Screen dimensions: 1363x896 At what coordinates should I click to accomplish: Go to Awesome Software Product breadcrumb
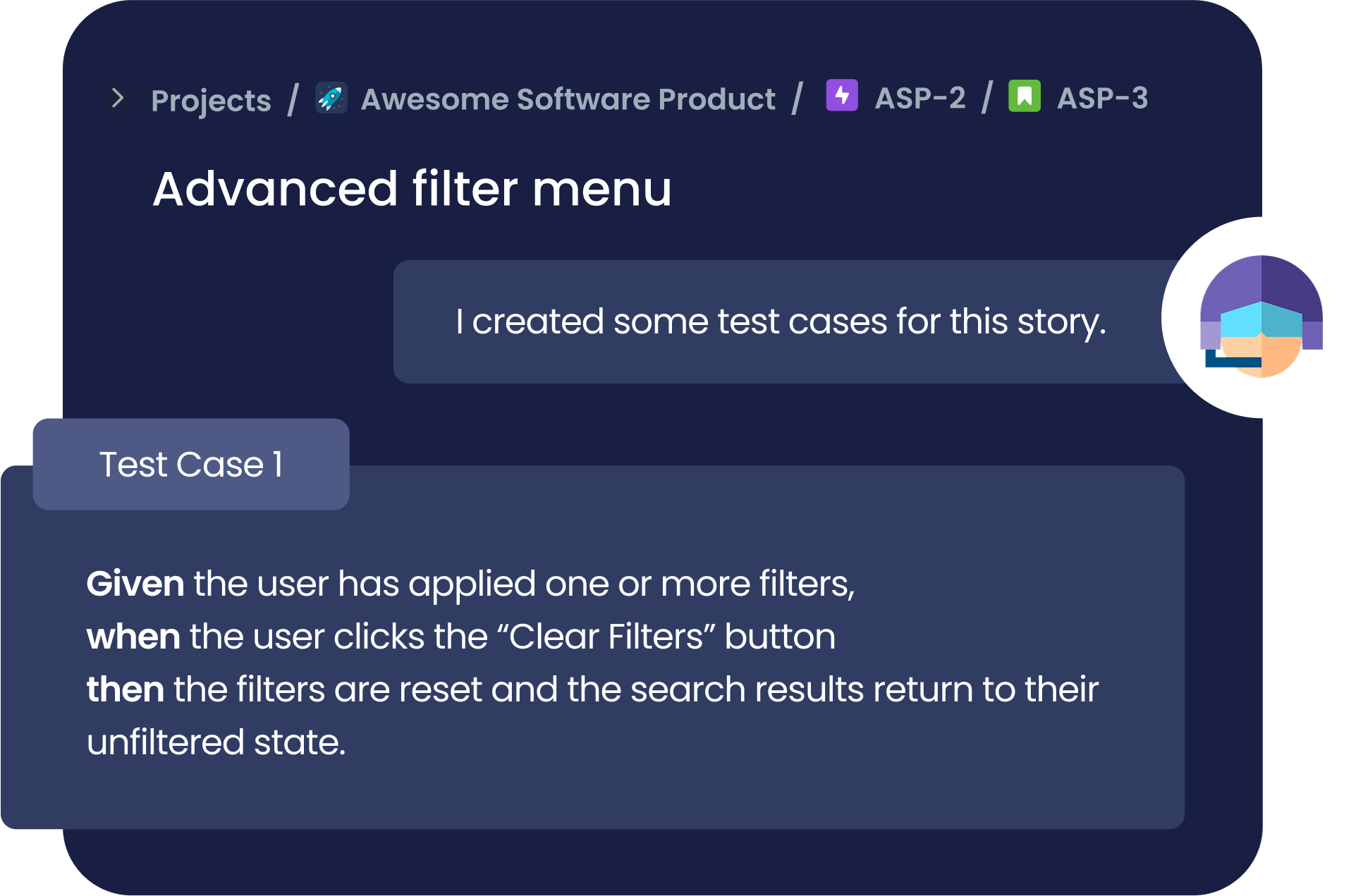pos(568,99)
